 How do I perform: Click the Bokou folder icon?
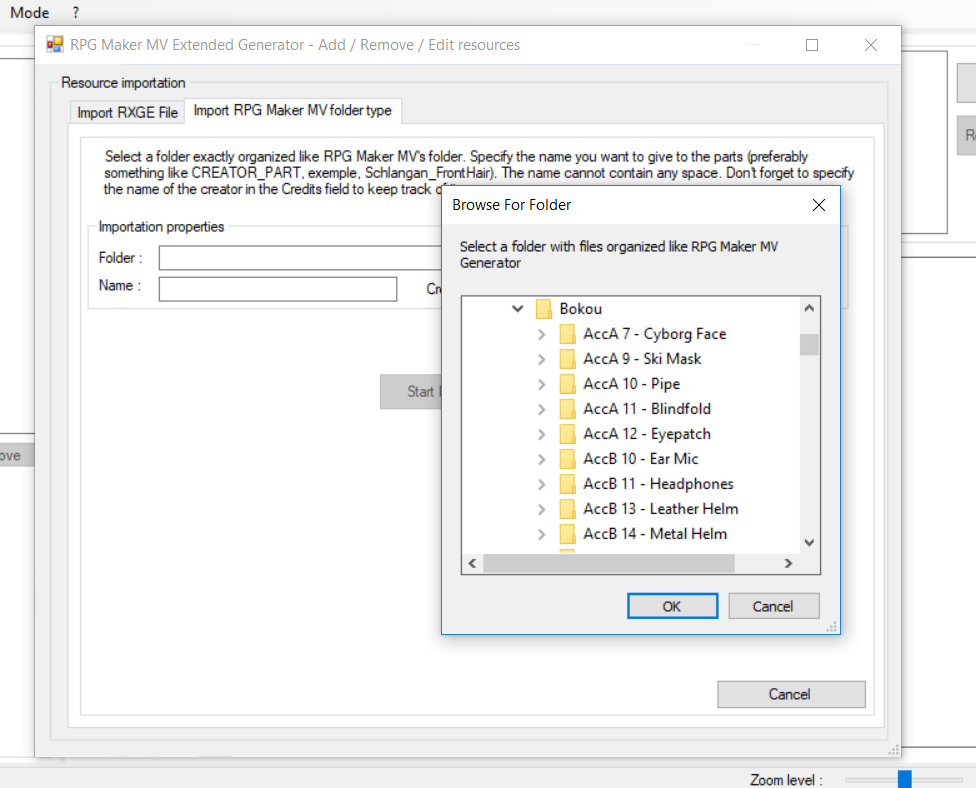(x=543, y=309)
